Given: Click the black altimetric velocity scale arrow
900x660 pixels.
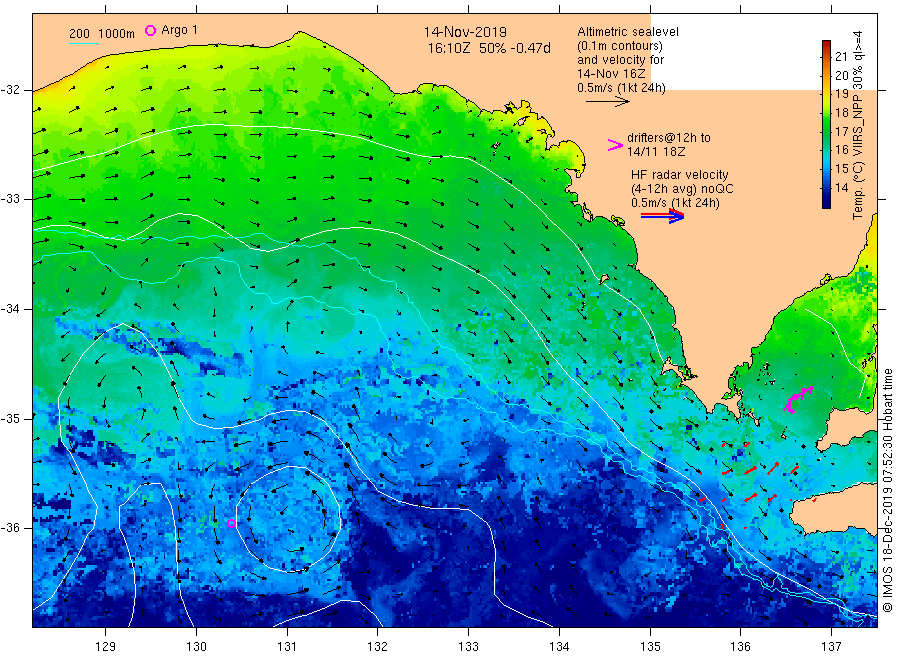Looking at the screenshot, I should coord(608,102).
